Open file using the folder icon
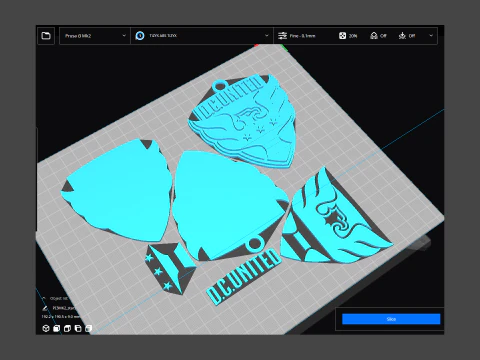 [46, 35]
